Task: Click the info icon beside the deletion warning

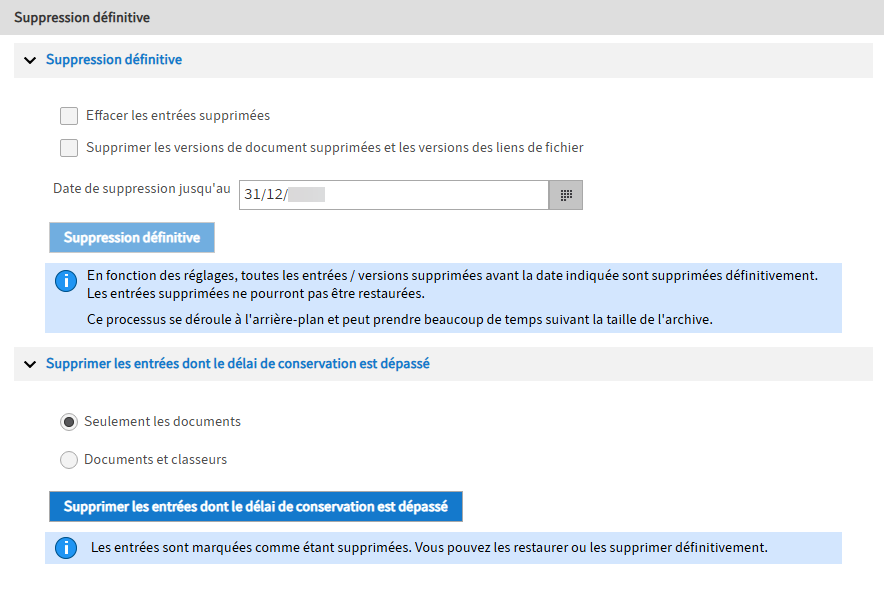Action: (66, 281)
